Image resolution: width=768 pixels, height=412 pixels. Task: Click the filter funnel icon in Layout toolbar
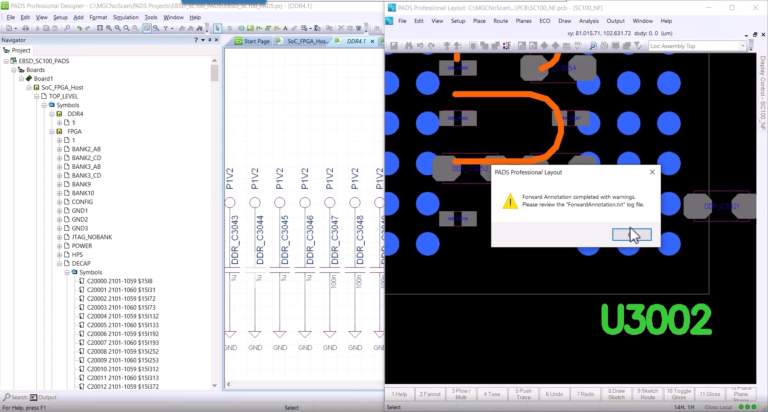(638, 46)
